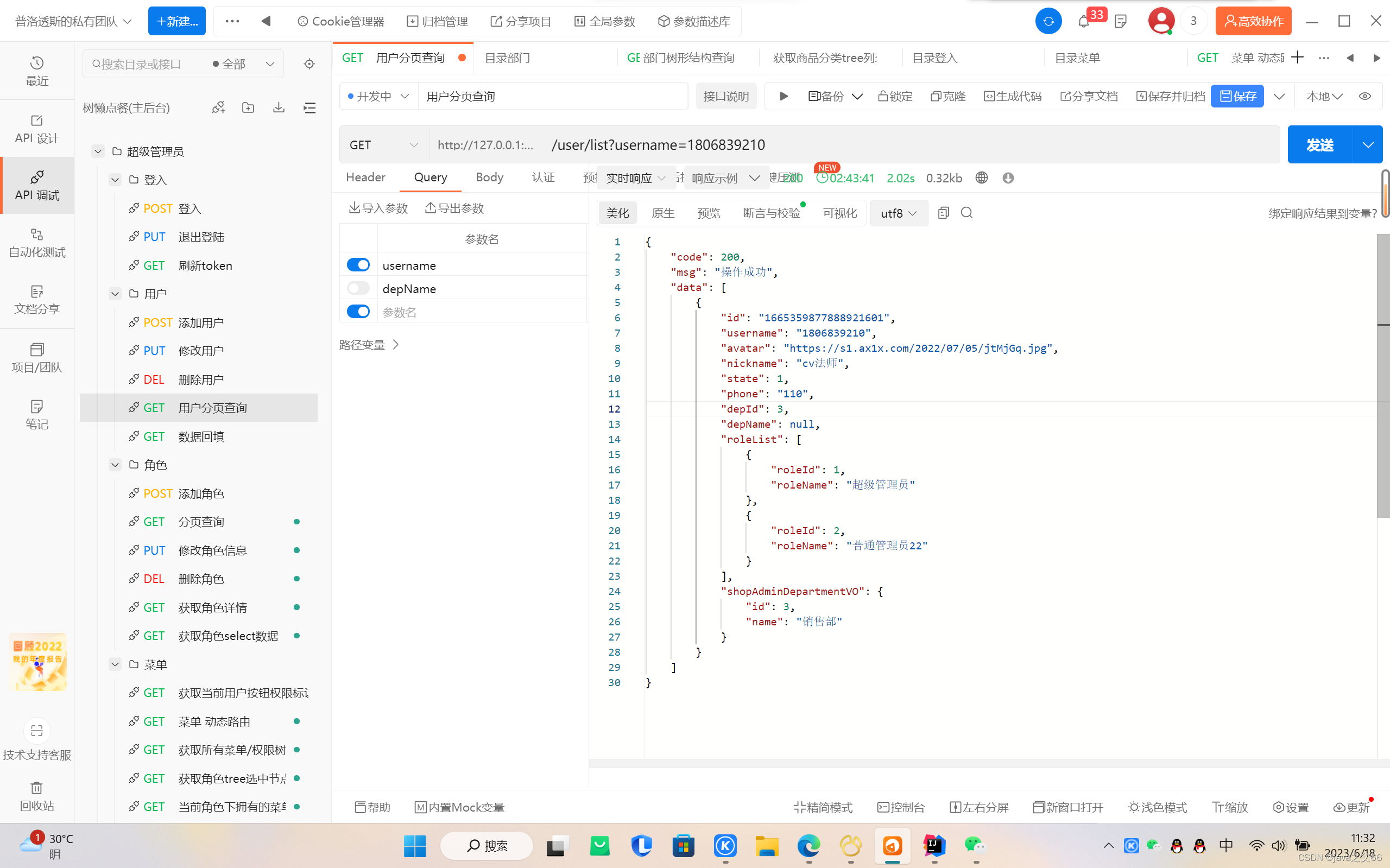The height and width of the screenshot is (868, 1390).
Task: Open the utf8 encoding dropdown
Action: pyautogui.click(x=899, y=213)
